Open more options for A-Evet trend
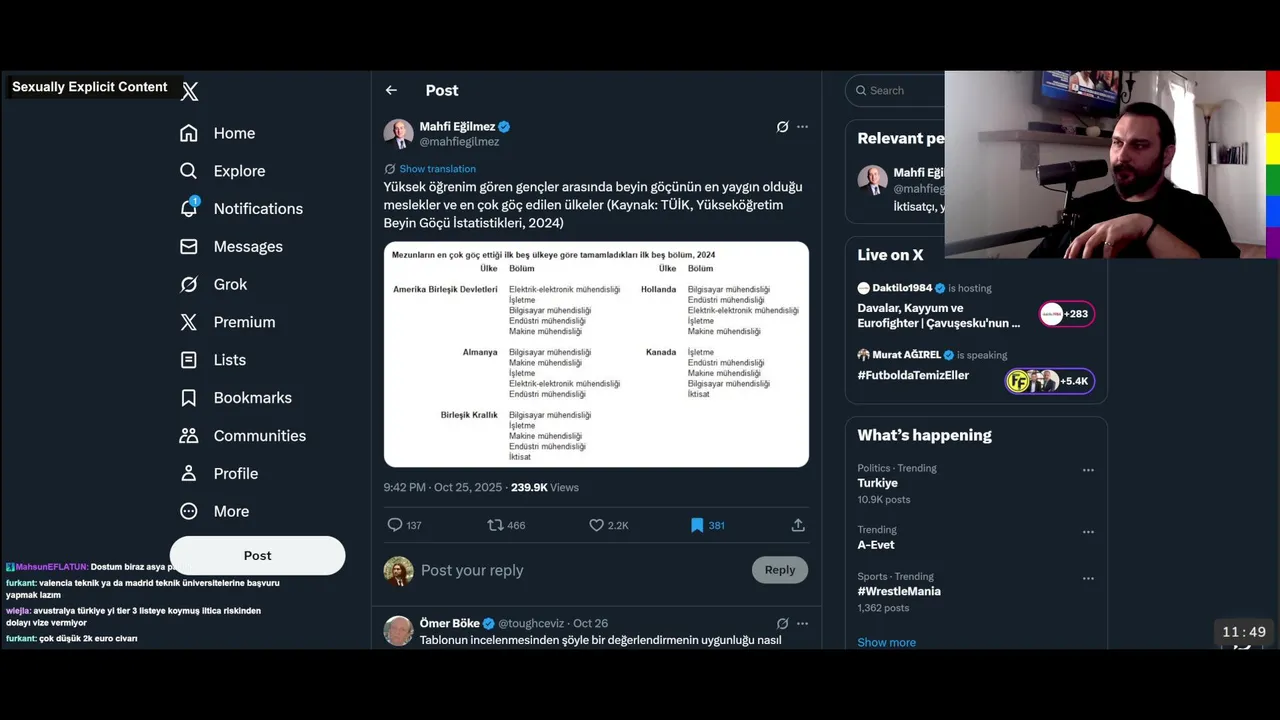 click(1088, 532)
